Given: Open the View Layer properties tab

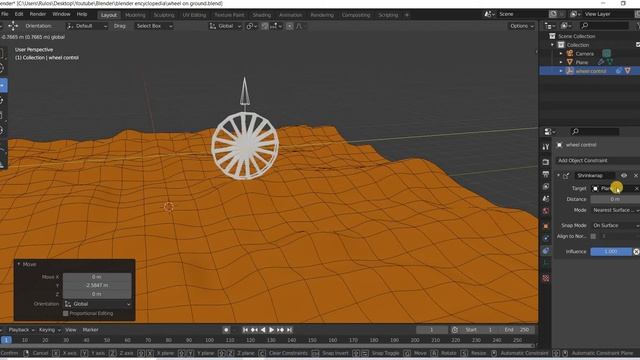Looking at the screenshot, I should [x=546, y=187].
